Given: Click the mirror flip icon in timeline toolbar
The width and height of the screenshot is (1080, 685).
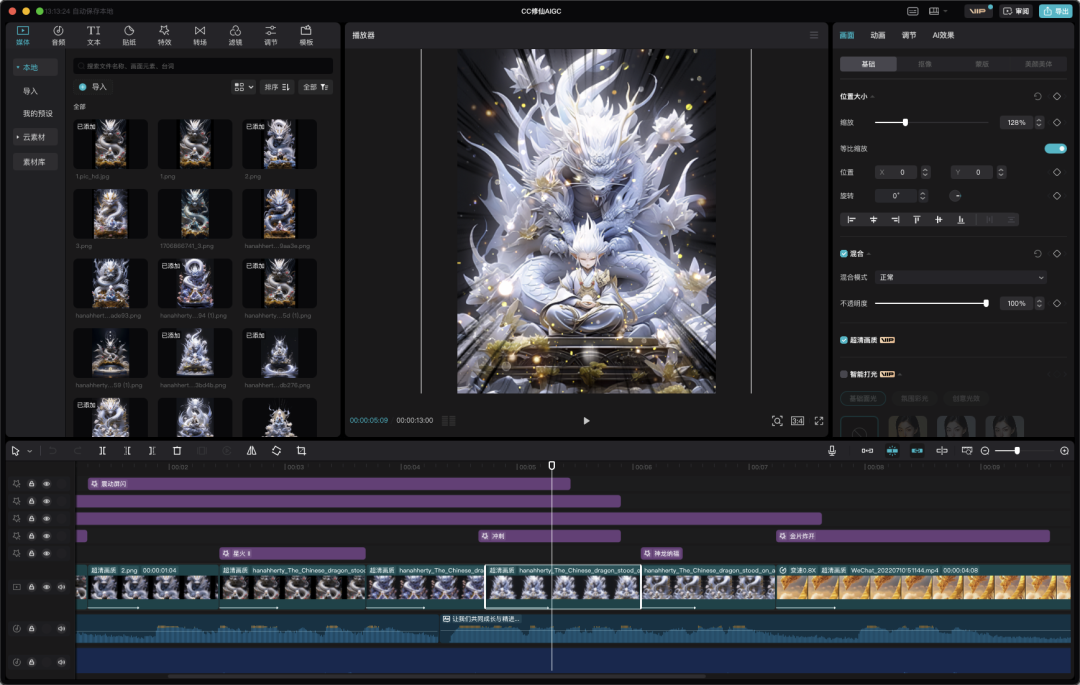Looking at the screenshot, I should 251,451.
